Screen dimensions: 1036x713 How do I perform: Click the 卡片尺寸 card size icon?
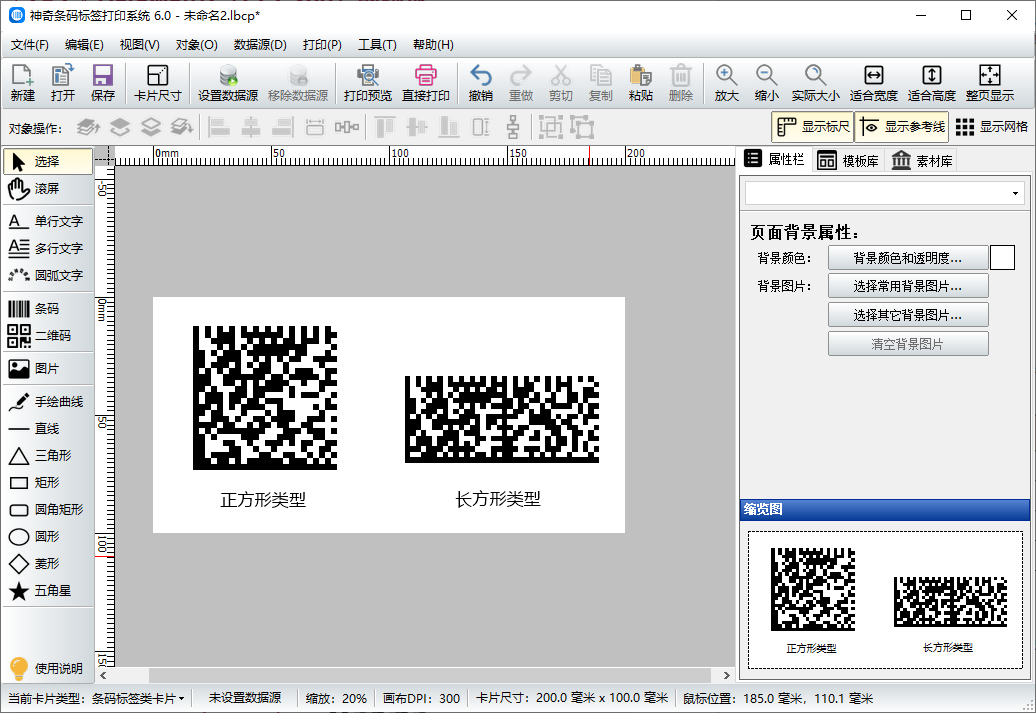click(x=158, y=83)
